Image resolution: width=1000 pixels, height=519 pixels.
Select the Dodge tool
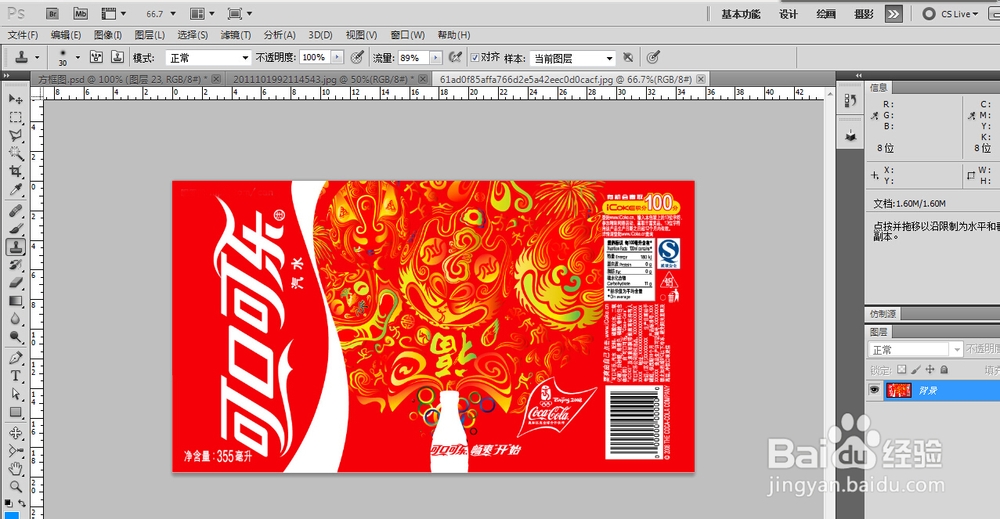(15, 337)
